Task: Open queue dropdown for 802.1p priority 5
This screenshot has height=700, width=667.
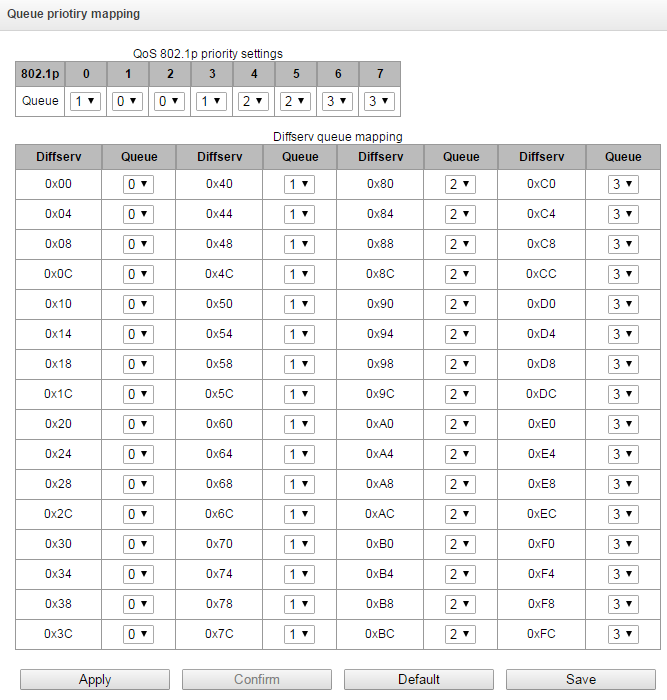Action: click(x=296, y=101)
